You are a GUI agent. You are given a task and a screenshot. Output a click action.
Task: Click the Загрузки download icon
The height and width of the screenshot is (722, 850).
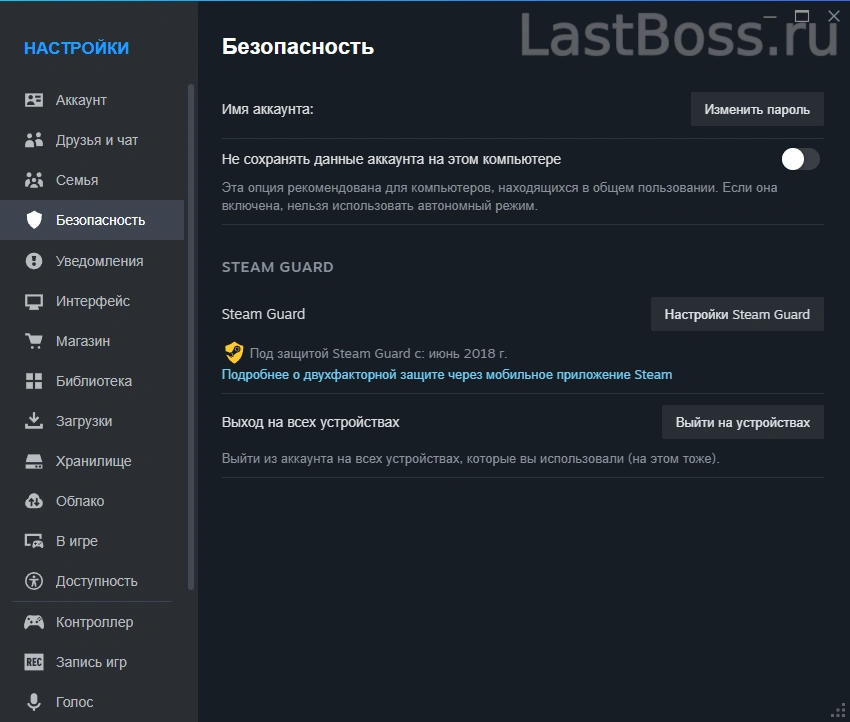tap(32, 421)
